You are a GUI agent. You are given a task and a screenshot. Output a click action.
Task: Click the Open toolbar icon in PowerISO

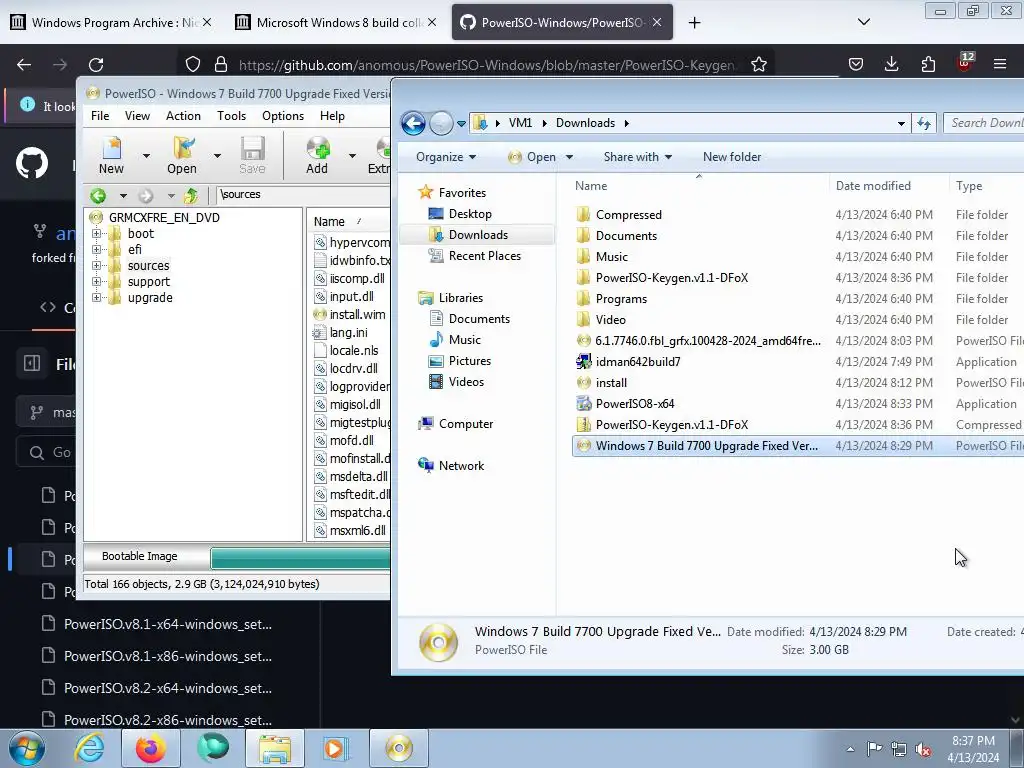coord(182,155)
